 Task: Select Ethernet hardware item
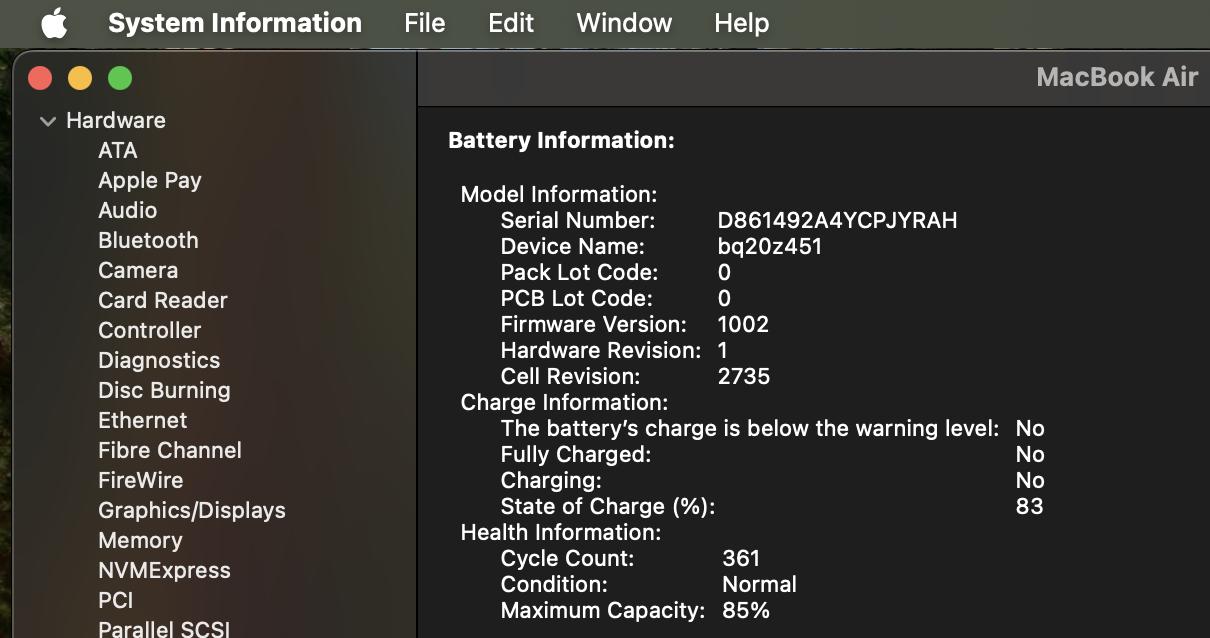click(142, 420)
